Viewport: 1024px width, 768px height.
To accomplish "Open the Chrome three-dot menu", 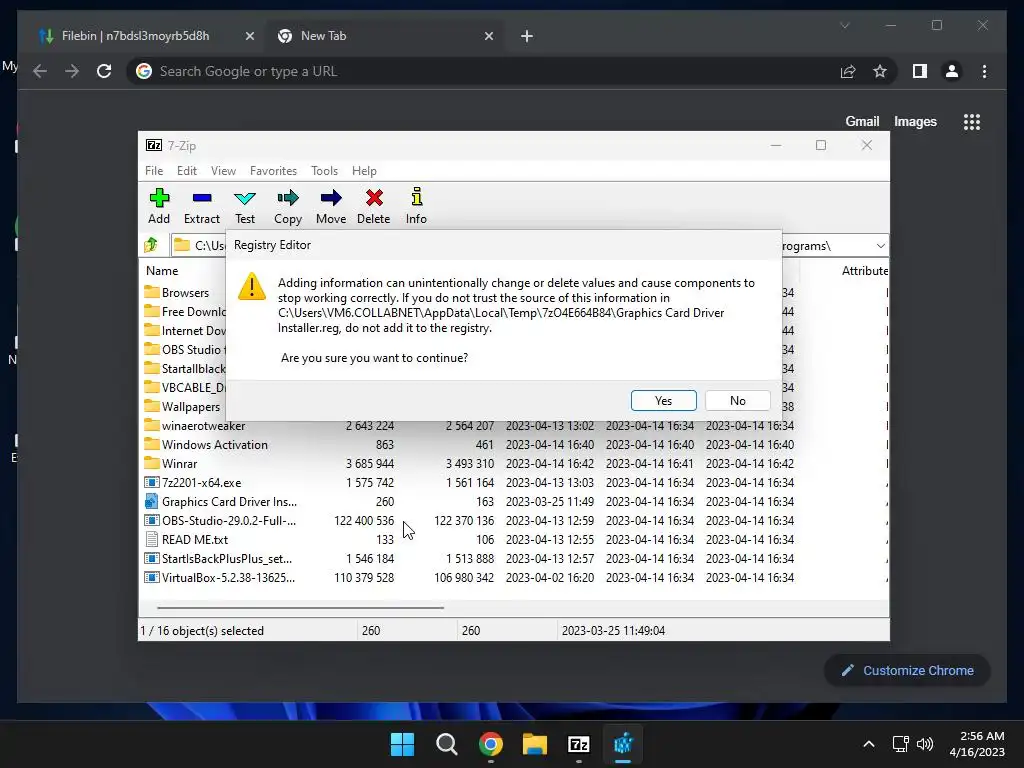I will (984, 71).
